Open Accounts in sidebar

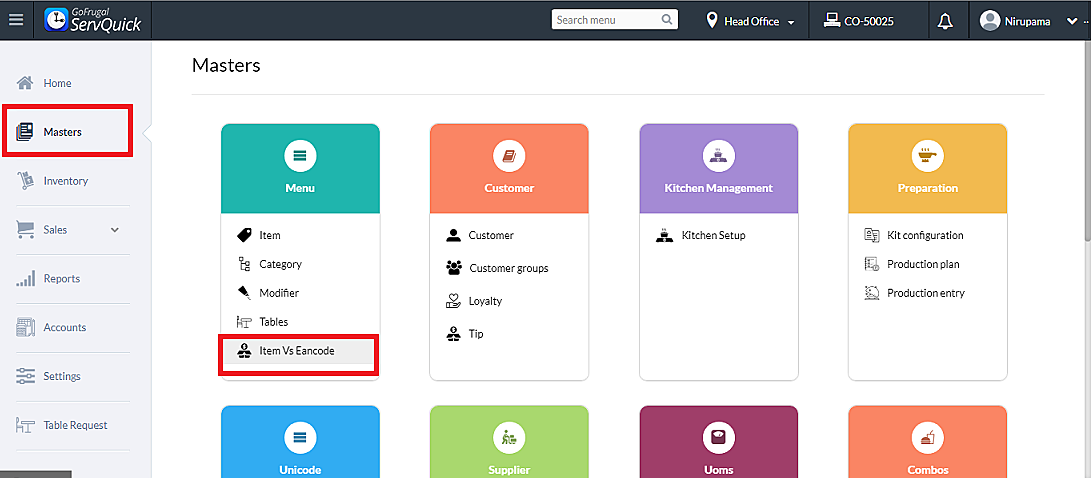coord(64,327)
